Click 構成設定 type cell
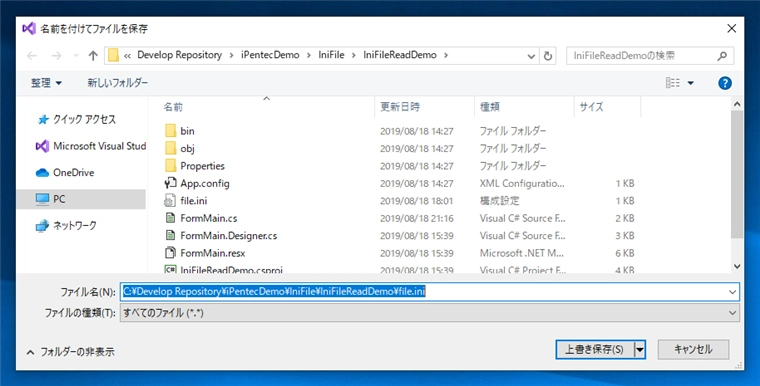This screenshot has width=760, height=386. [x=500, y=201]
